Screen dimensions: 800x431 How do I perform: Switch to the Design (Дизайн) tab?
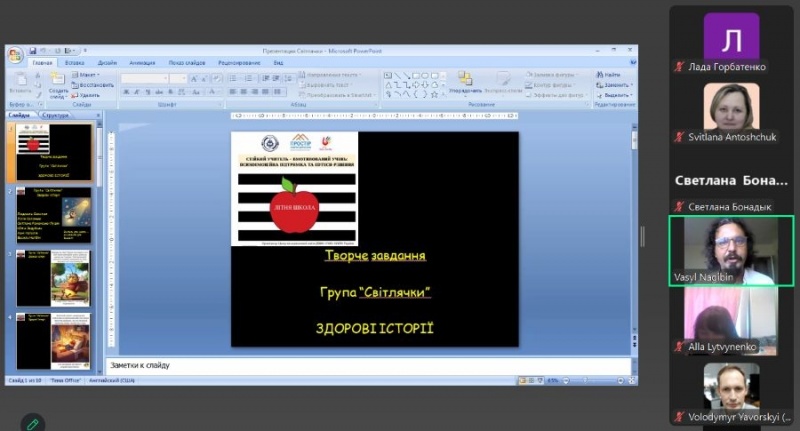click(107, 63)
